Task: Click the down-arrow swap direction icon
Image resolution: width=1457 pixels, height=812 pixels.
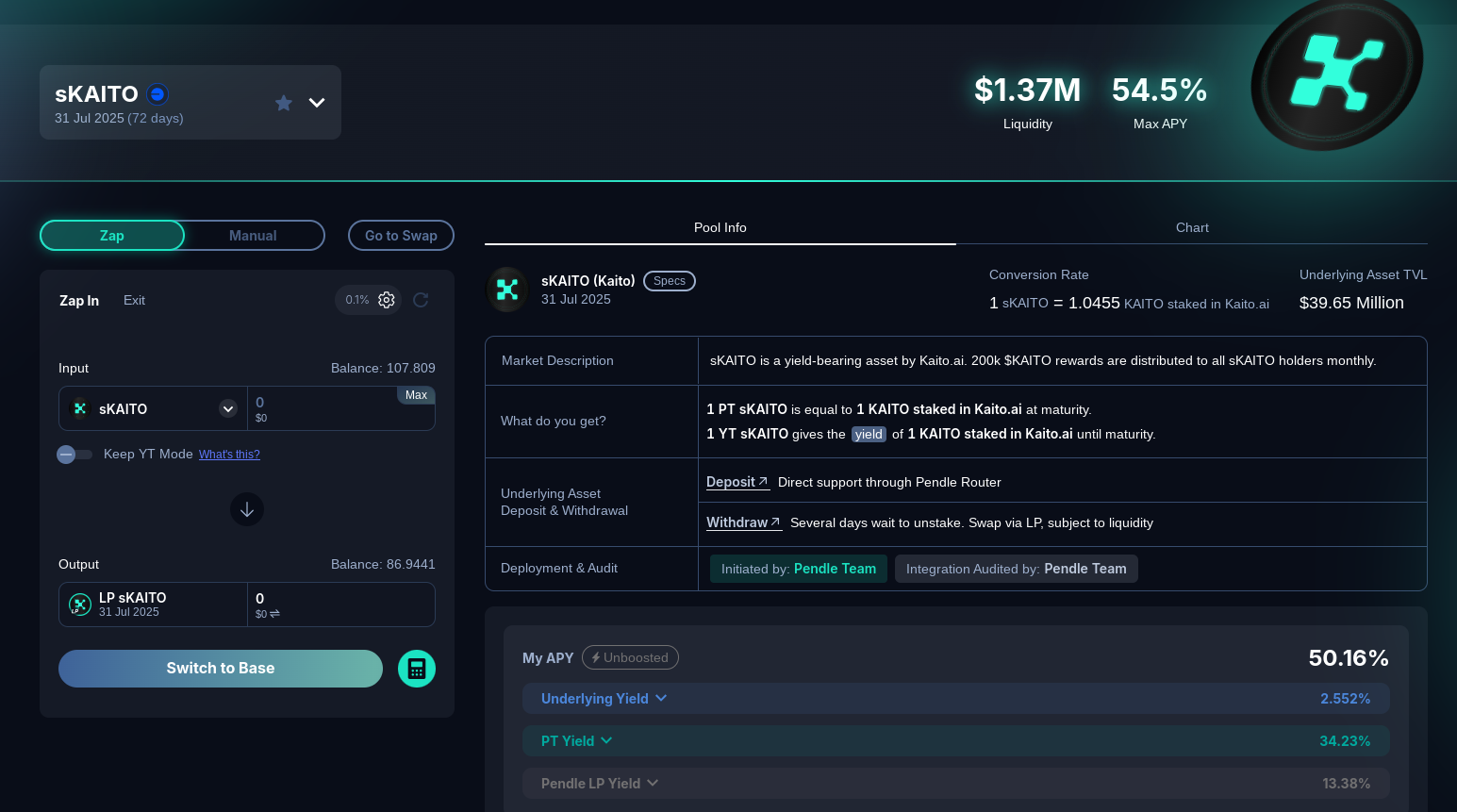Action: (x=246, y=509)
